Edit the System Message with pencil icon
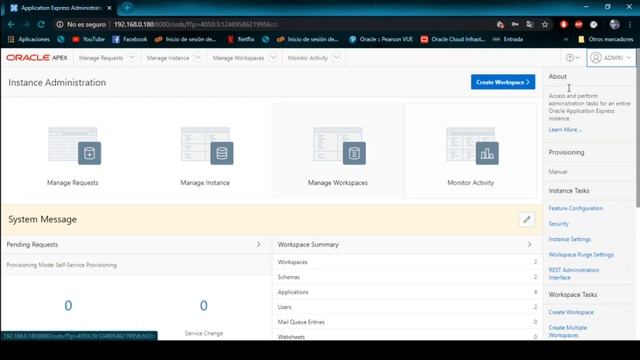Image resolution: width=640 pixels, height=360 pixels. (527, 220)
